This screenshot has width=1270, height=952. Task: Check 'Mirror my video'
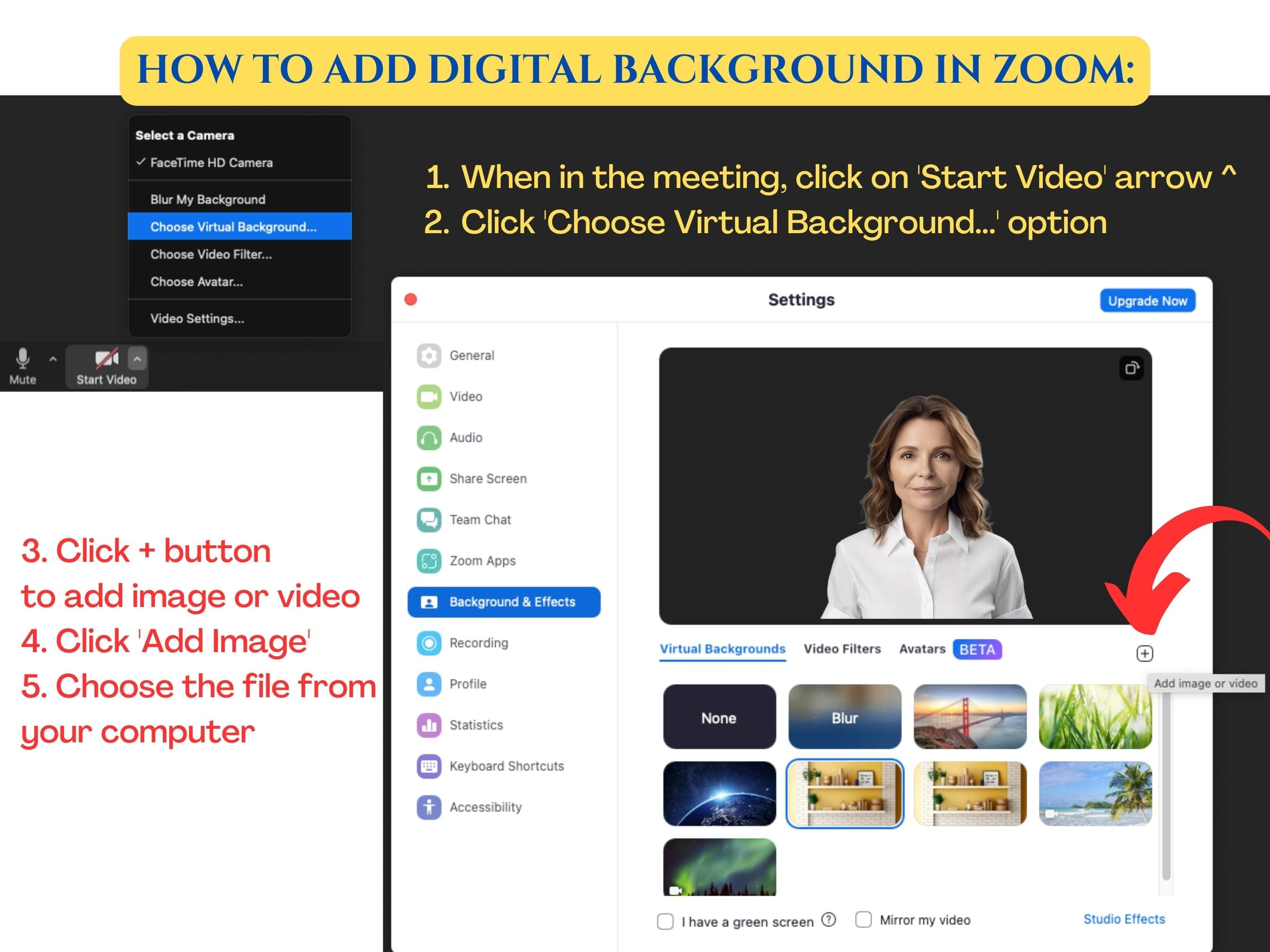click(863, 920)
